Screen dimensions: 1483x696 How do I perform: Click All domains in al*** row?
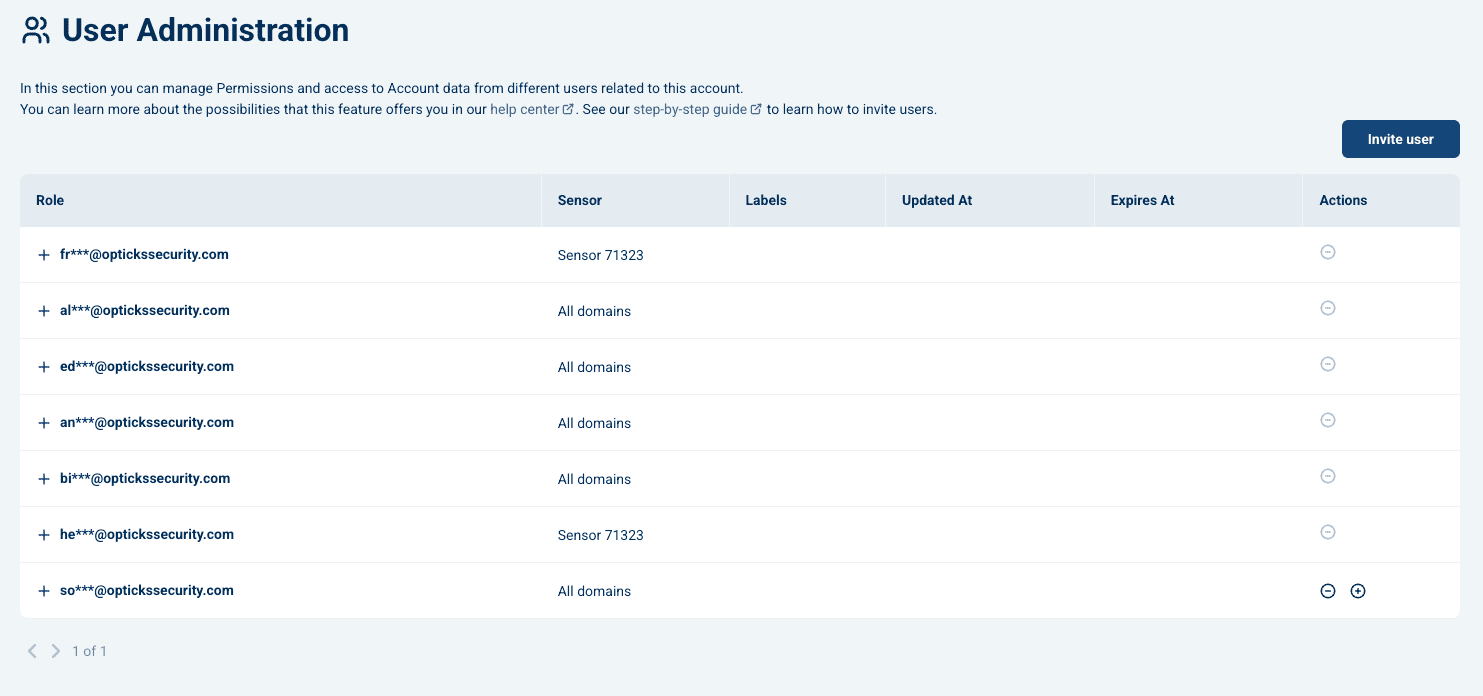(594, 311)
